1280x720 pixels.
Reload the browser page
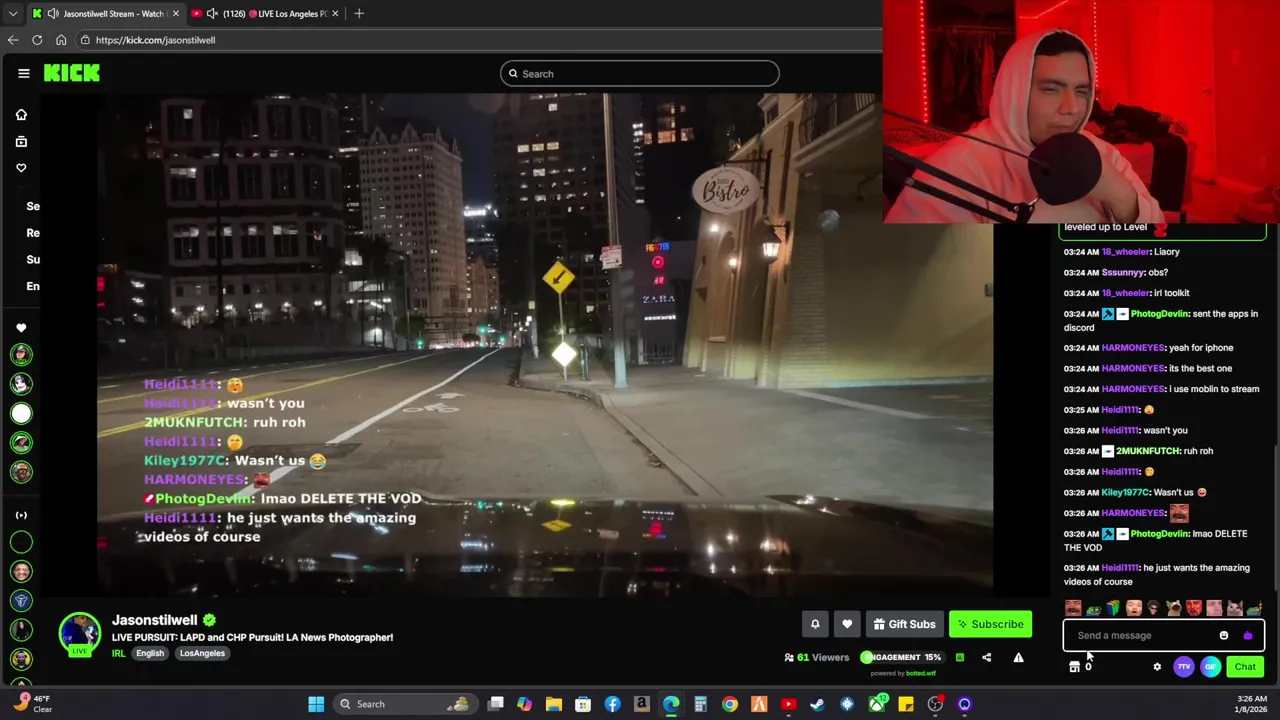[x=37, y=40]
